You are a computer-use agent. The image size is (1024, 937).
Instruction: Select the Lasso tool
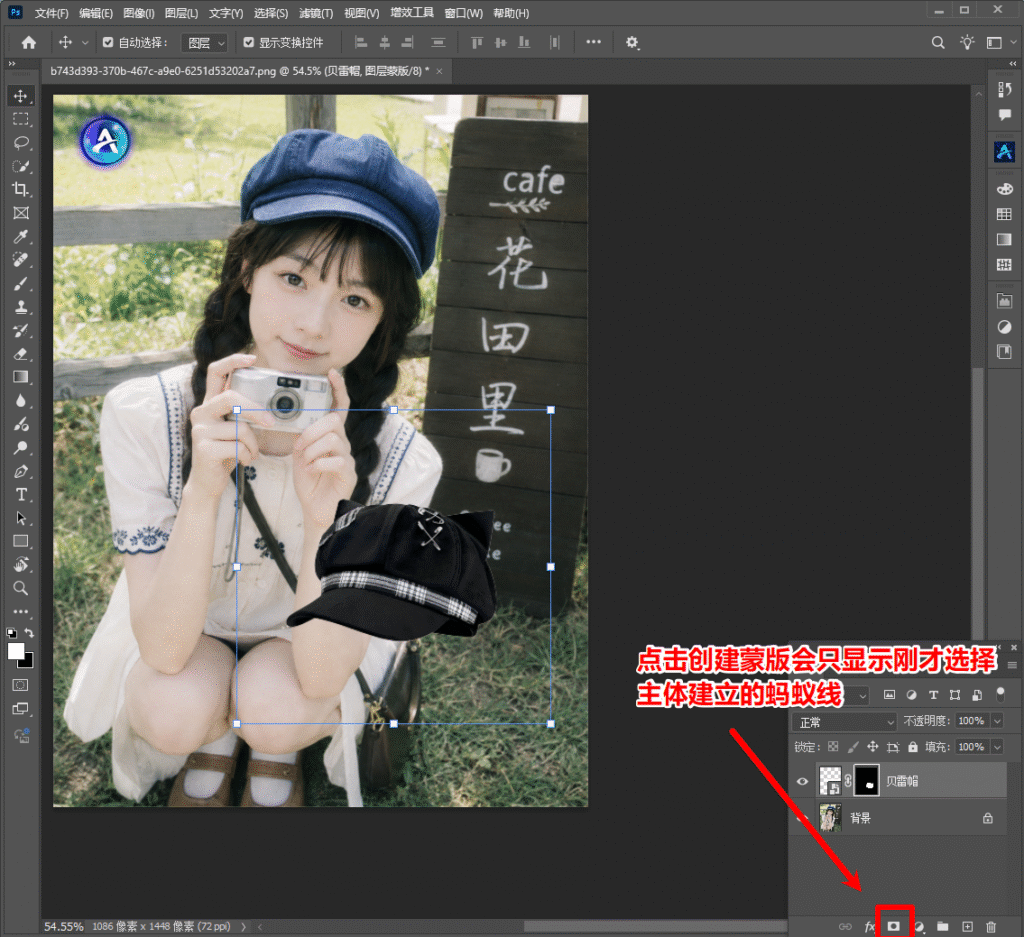[21, 142]
